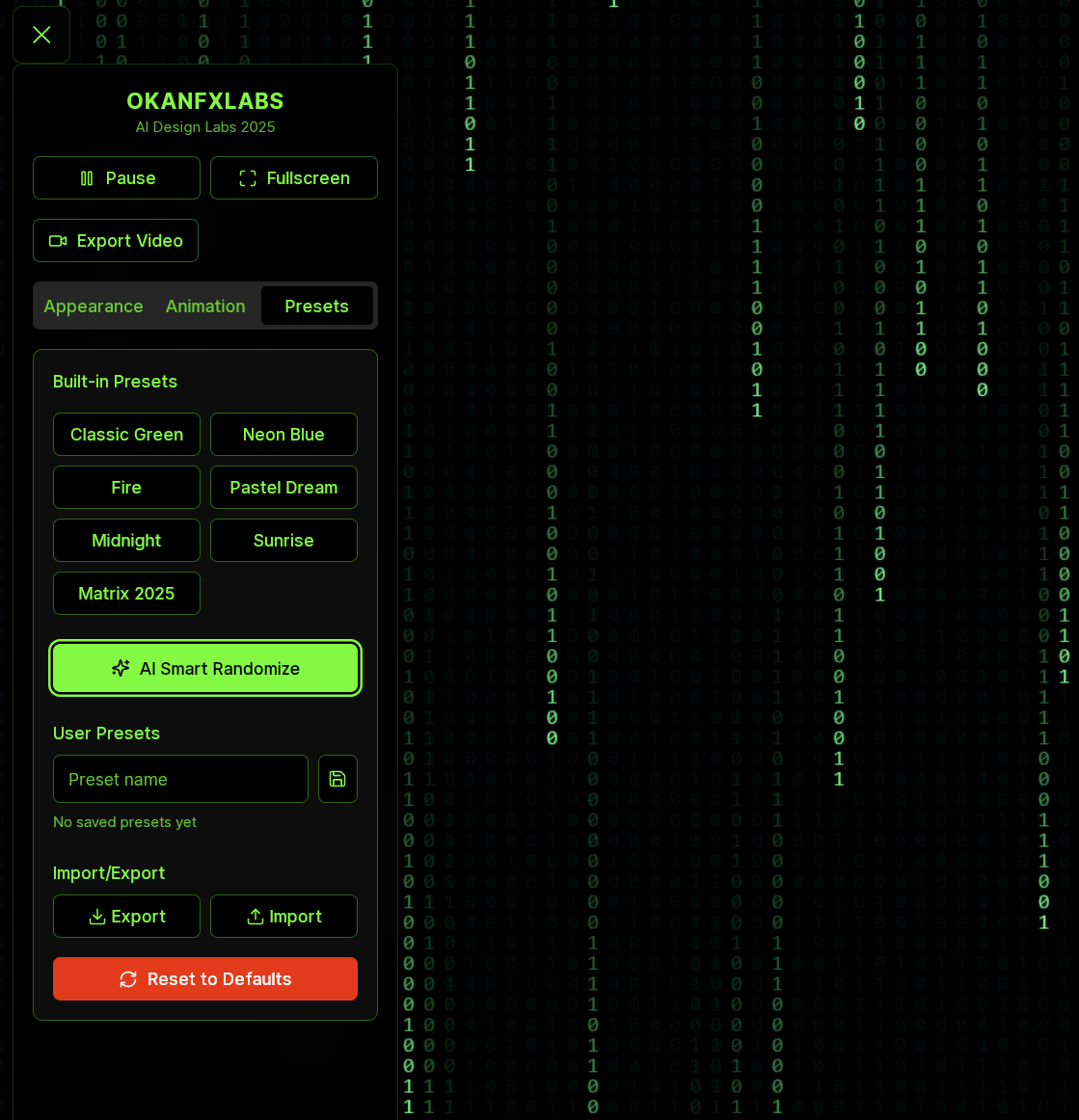Activate the Matrix 2025 preset

pos(126,593)
